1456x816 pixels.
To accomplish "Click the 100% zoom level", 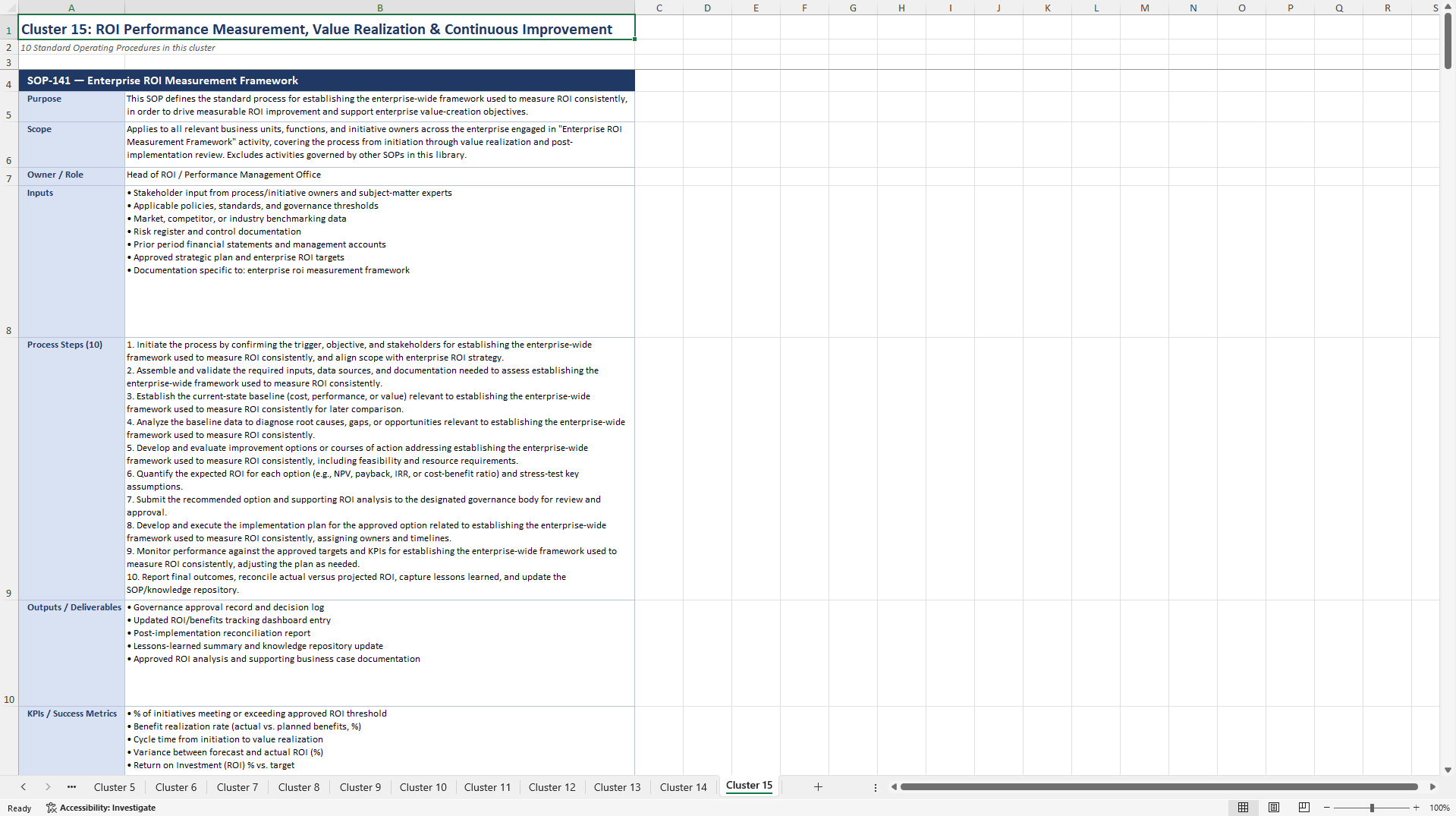I will click(1439, 808).
